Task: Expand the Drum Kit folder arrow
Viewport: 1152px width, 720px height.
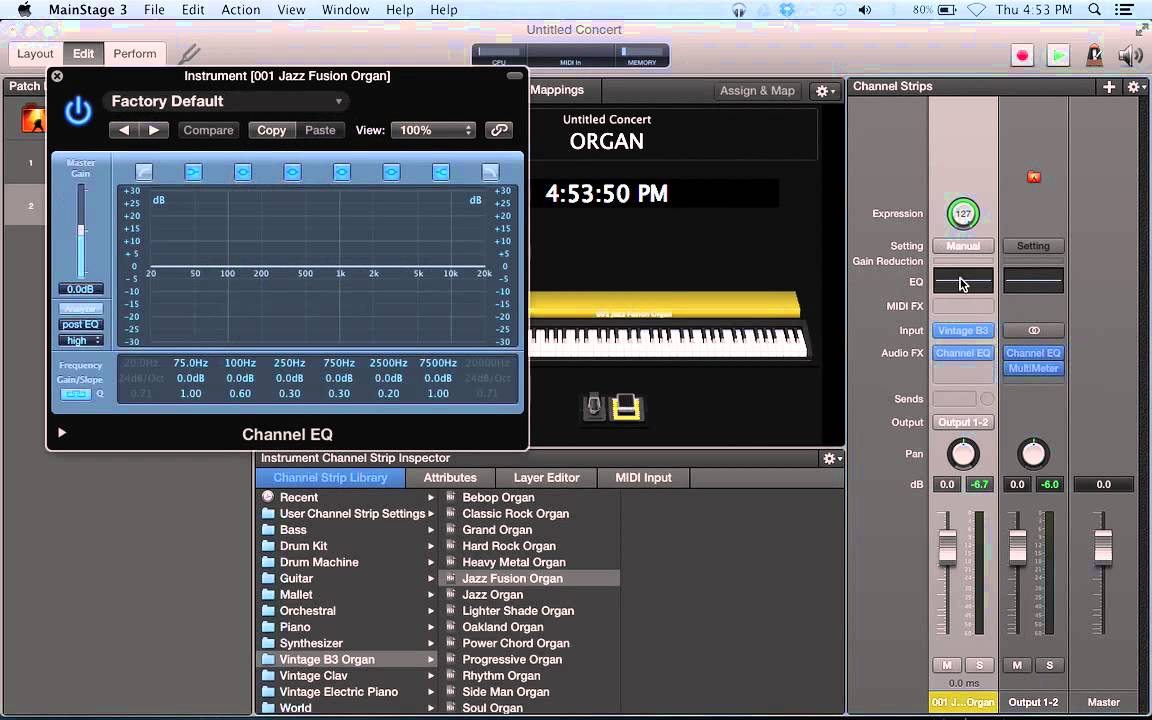Action: coord(431,546)
